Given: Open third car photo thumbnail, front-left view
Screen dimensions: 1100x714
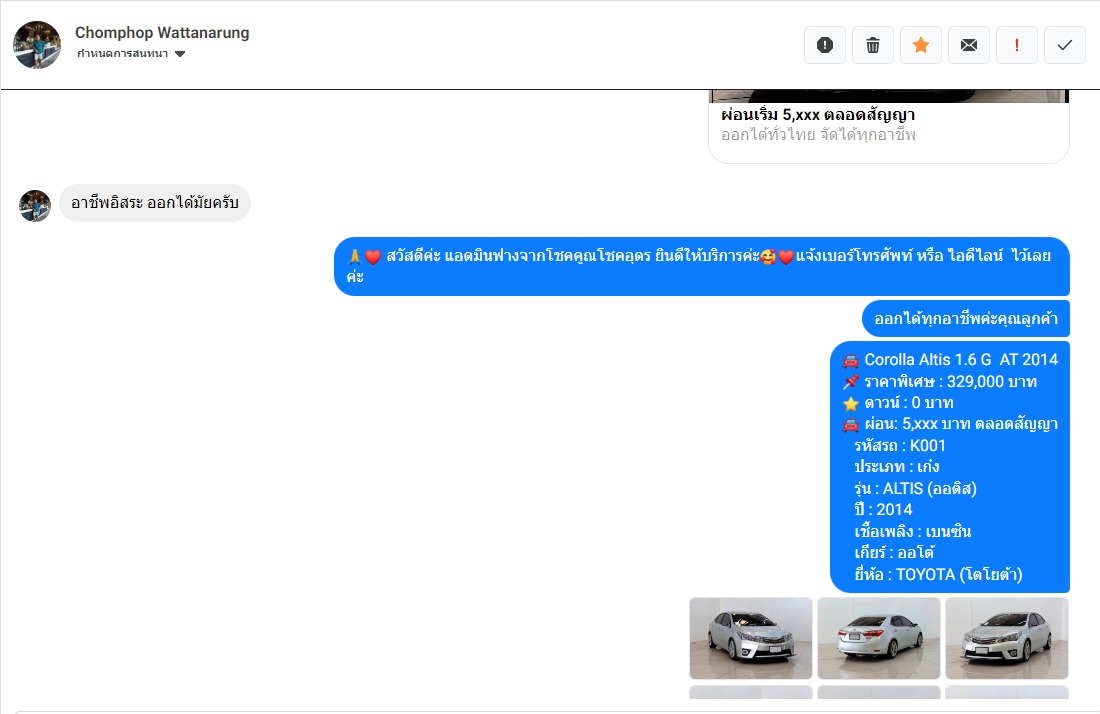Looking at the screenshot, I should tap(1007, 638).
